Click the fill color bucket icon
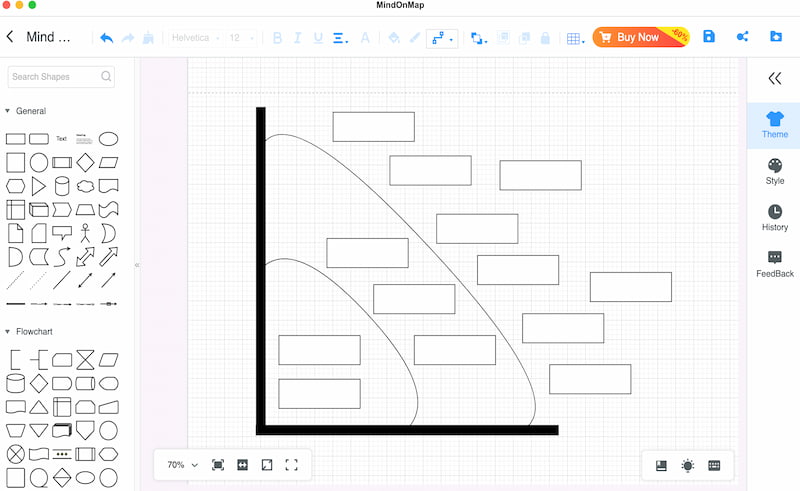This screenshot has height=491, width=800. tap(393, 38)
